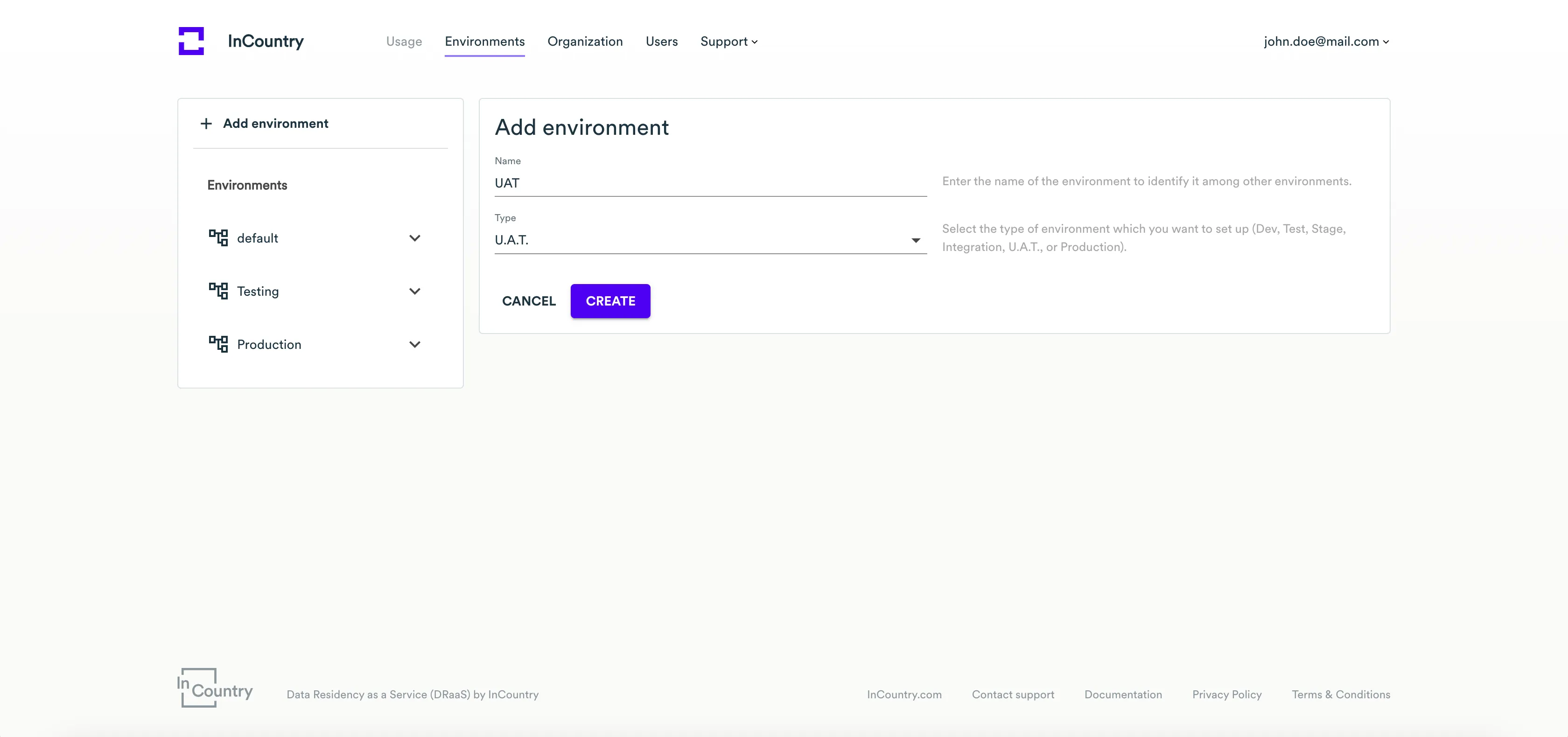Follow the Contact support footer link
Screen dimensions: 1568x737
1012,695
